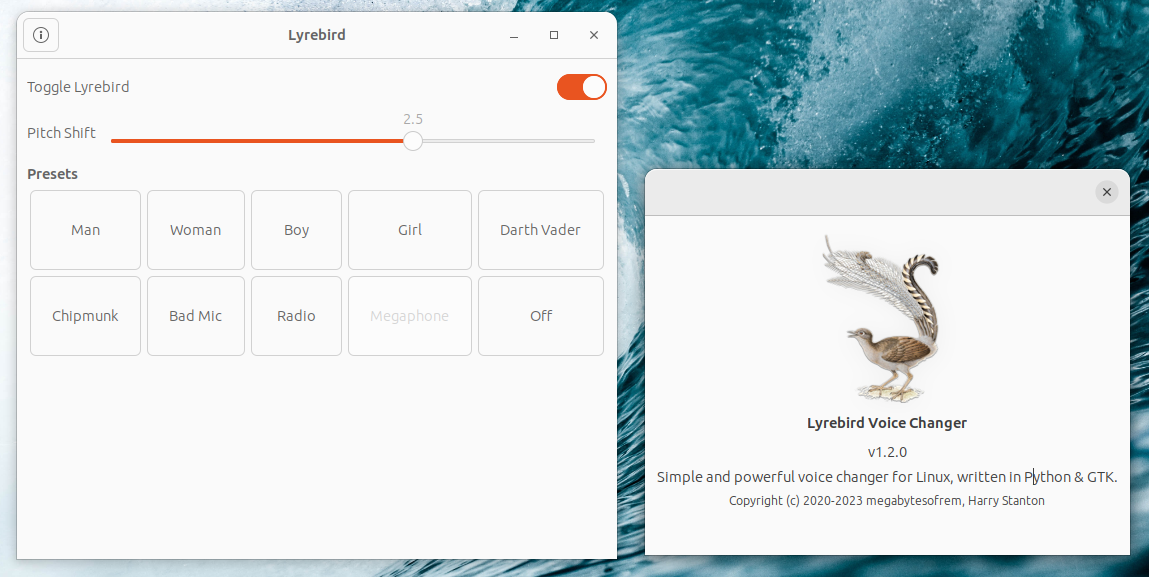The image size is (1149, 577).
Task: Click the Copyright 2020-2023 line
Action: pyautogui.click(x=887, y=501)
